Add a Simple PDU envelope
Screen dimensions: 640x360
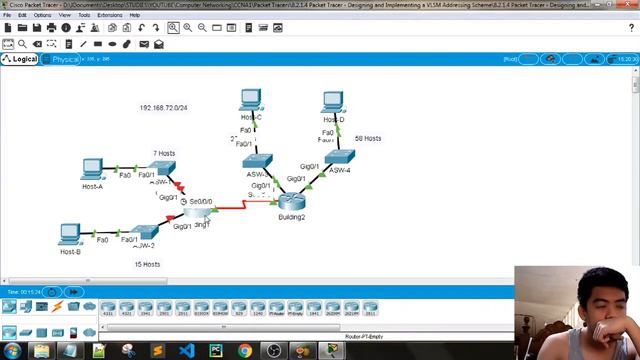pos(144,44)
